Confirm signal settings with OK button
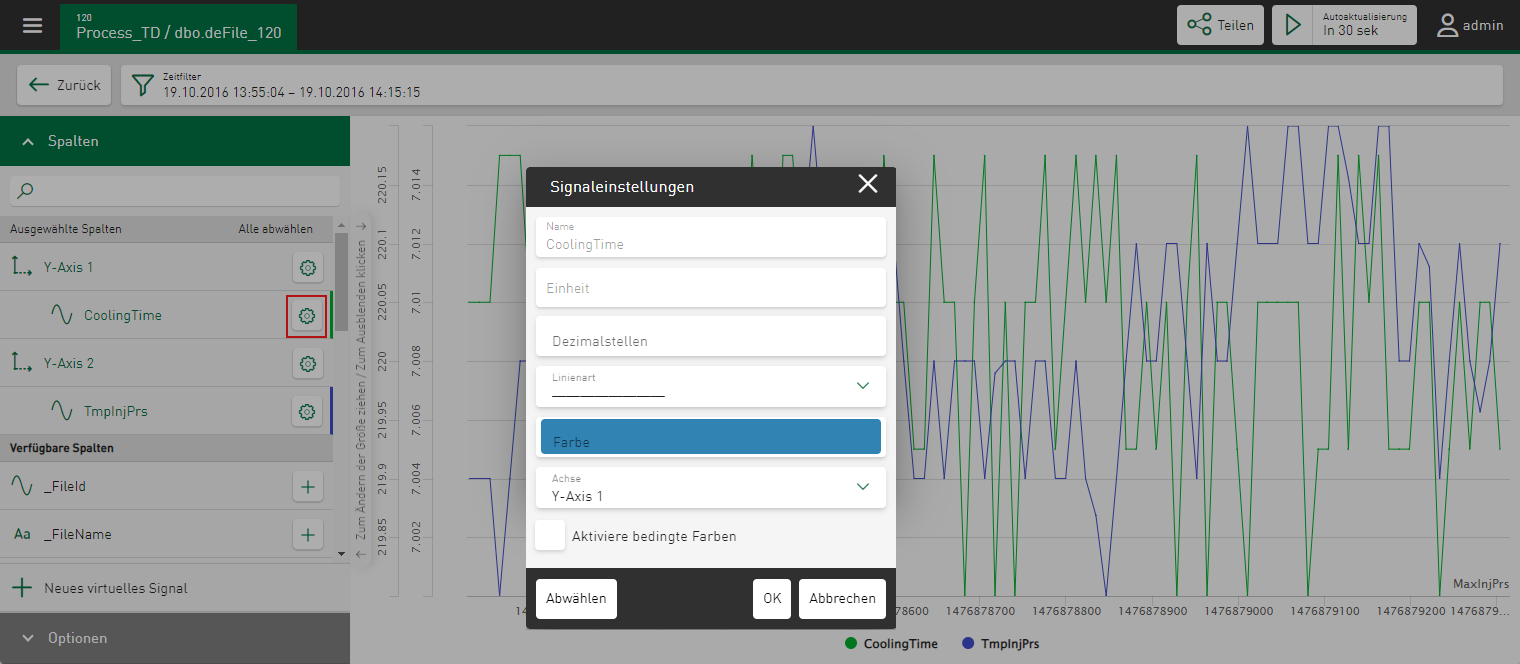This screenshot has height=664, width=1520. [771, 599]
